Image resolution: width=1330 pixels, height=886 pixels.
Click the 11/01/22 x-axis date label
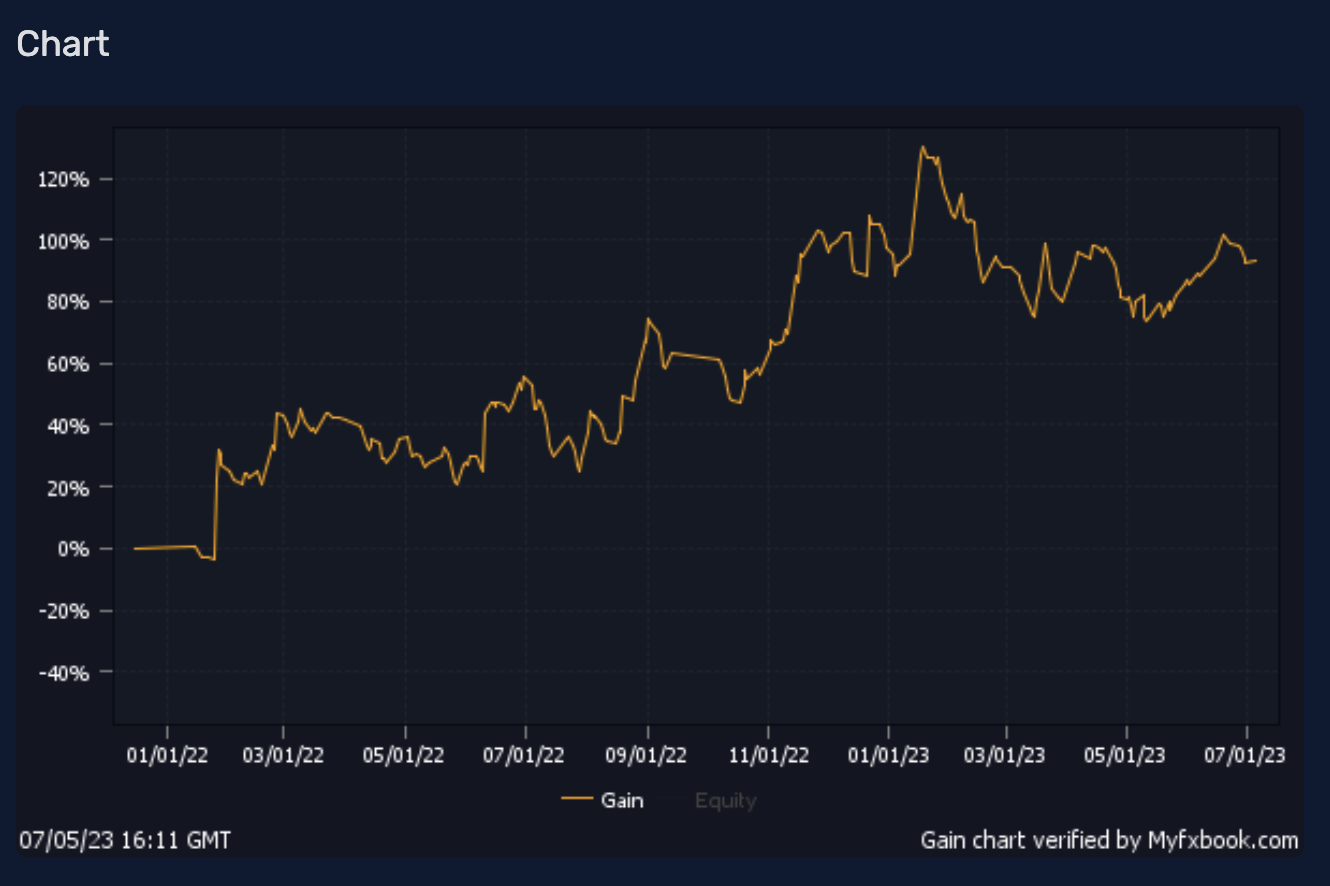pyautogui.click(x=768, y=755)
